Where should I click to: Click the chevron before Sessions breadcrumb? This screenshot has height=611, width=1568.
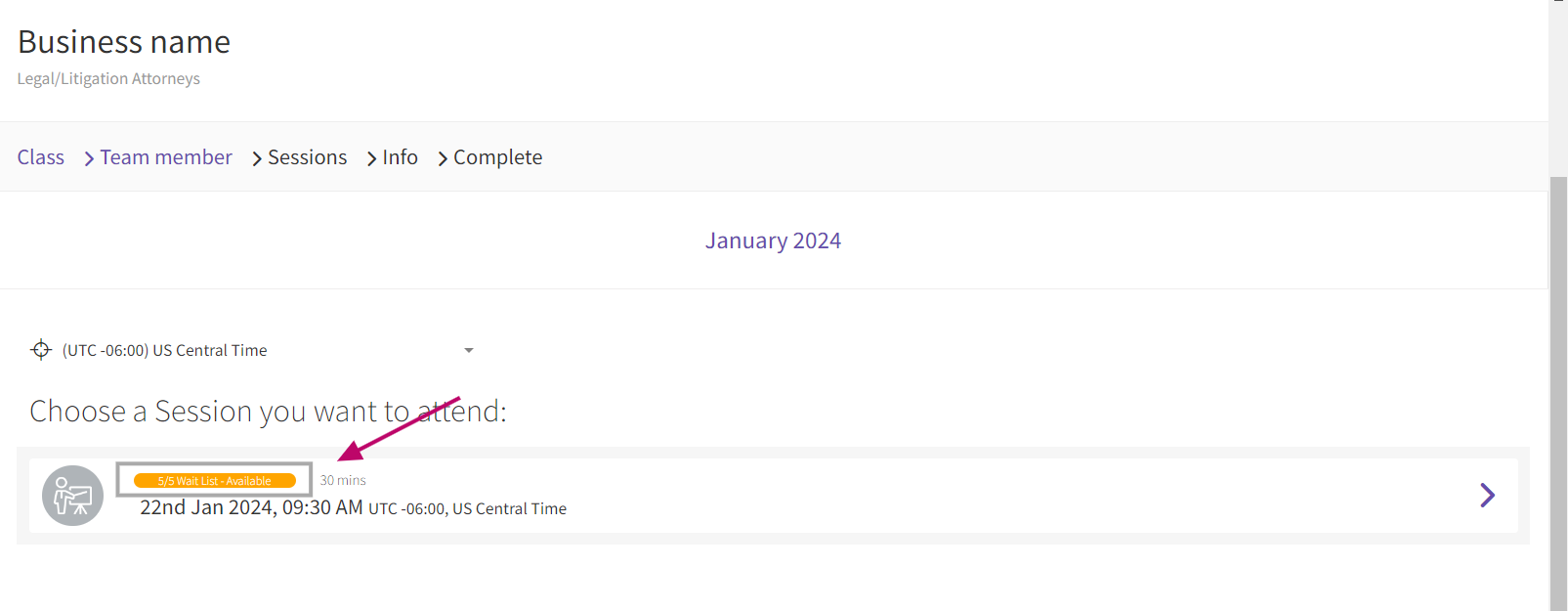pos(257,158)
